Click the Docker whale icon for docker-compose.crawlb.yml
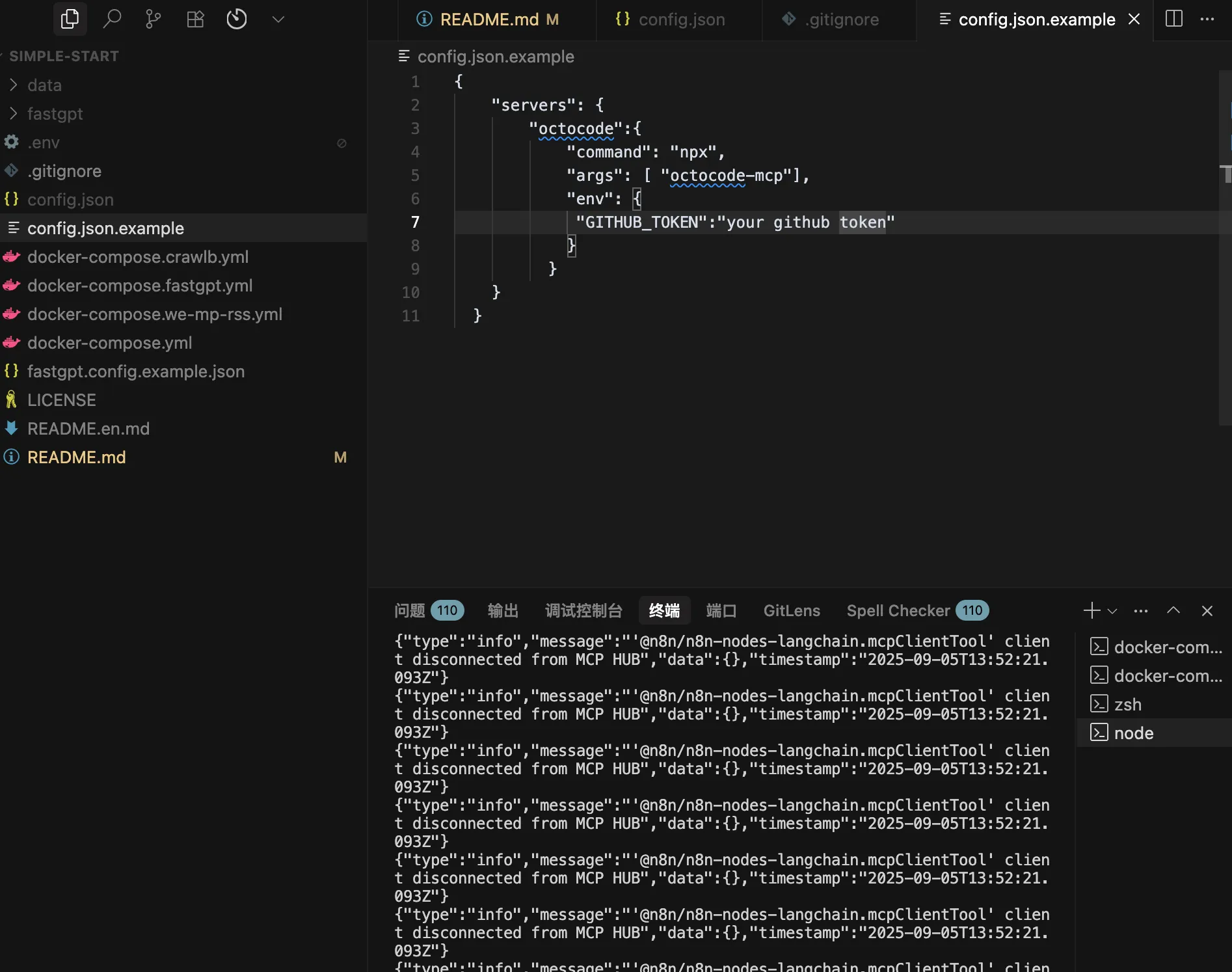This screenshot has width=1232, height=972. pyautogui.click(x=11, y=256)
